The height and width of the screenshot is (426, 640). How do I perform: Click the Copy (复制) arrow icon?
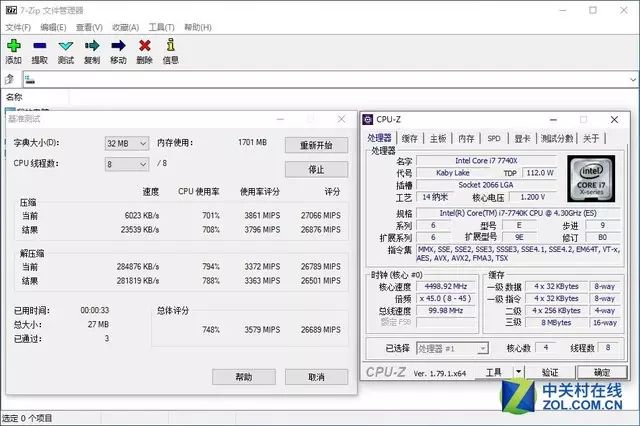coord(92,45)
